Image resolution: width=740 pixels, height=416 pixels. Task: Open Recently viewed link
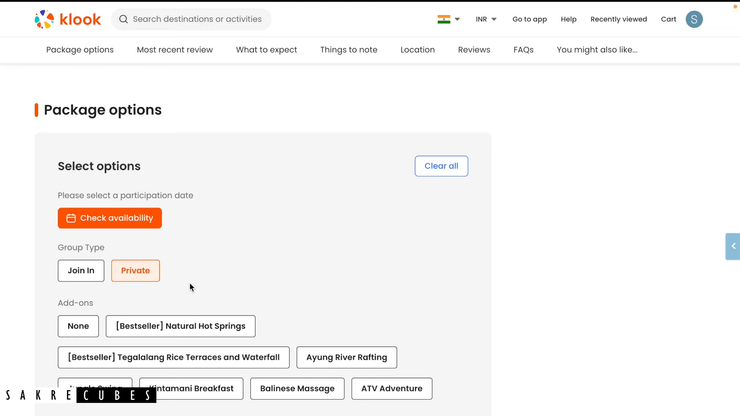[618, 19]
